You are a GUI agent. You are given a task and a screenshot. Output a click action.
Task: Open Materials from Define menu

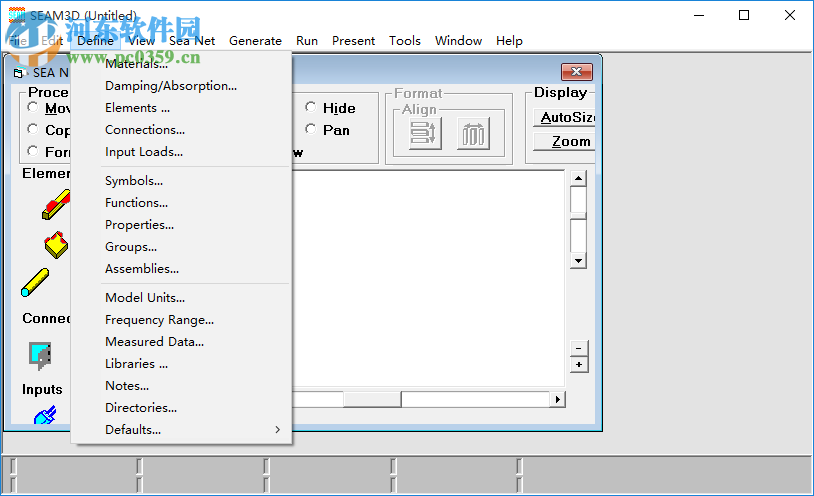pyautogui.click(x=181, y=64)
